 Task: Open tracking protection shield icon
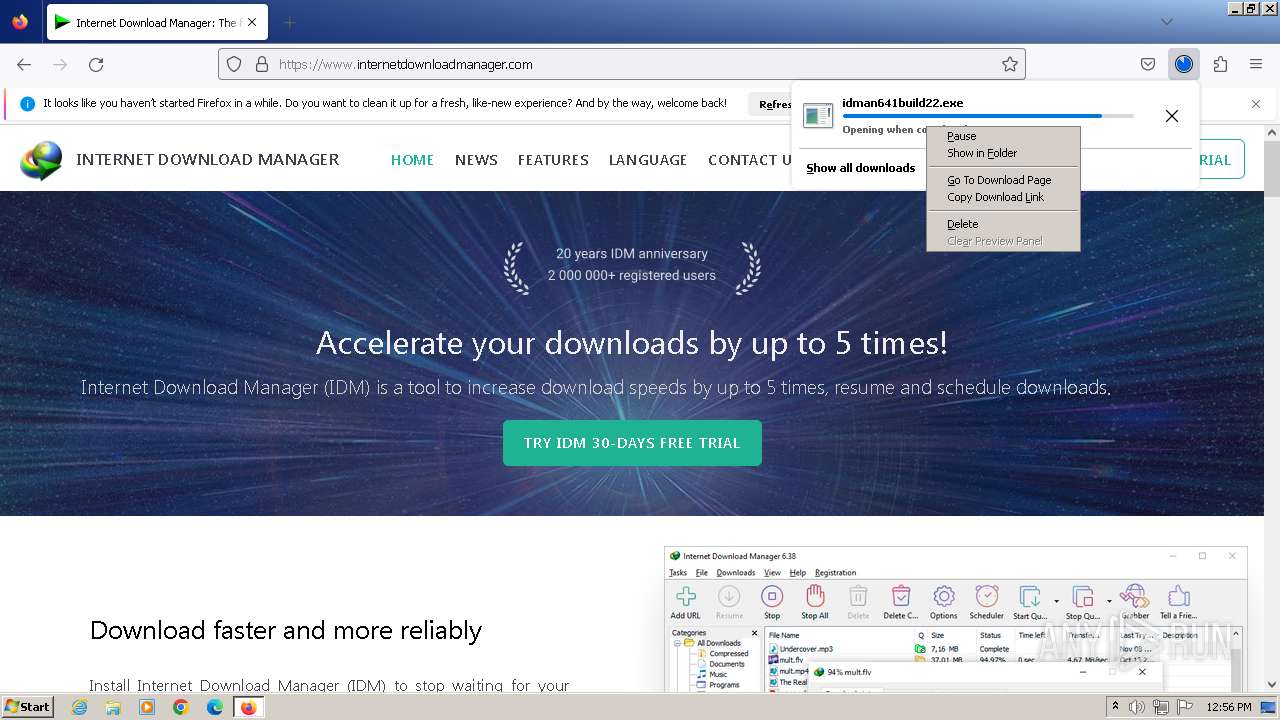pyautogui.click(x=234, y=64)
